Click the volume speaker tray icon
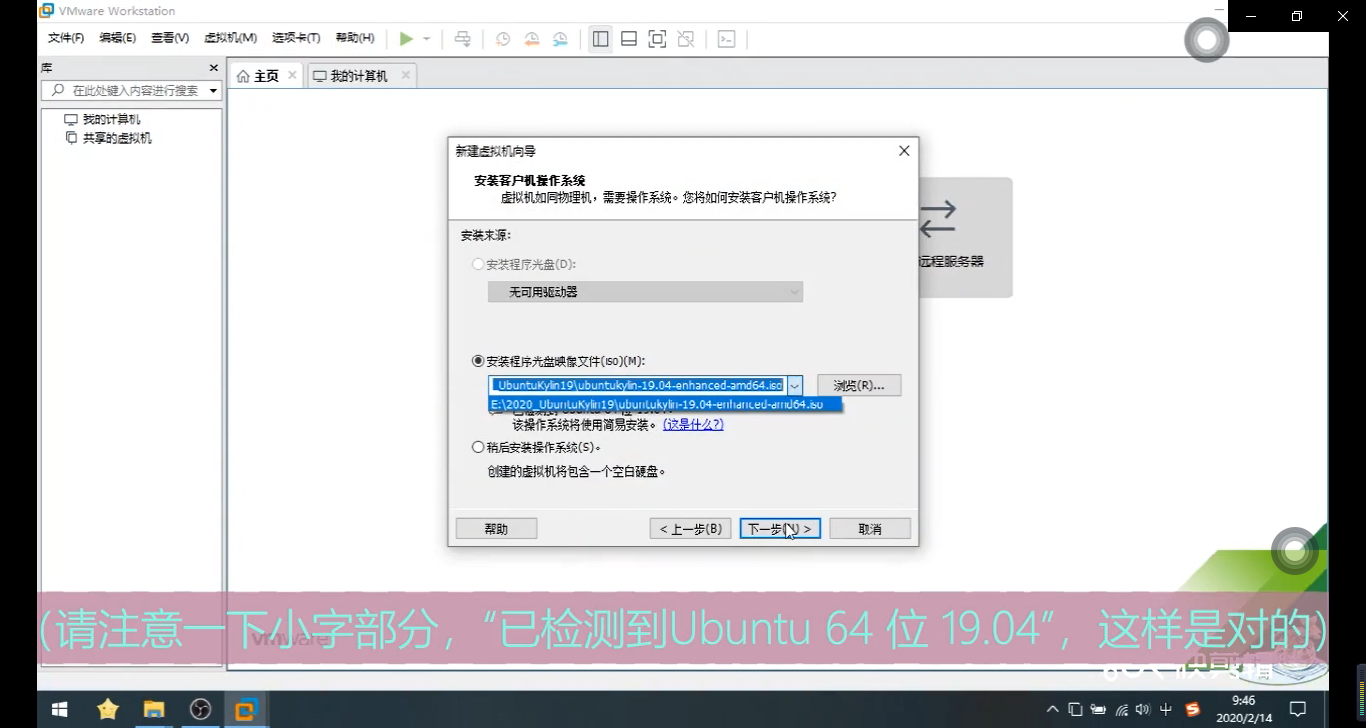Screen dimensions: 1366x728 (1143, 709)
